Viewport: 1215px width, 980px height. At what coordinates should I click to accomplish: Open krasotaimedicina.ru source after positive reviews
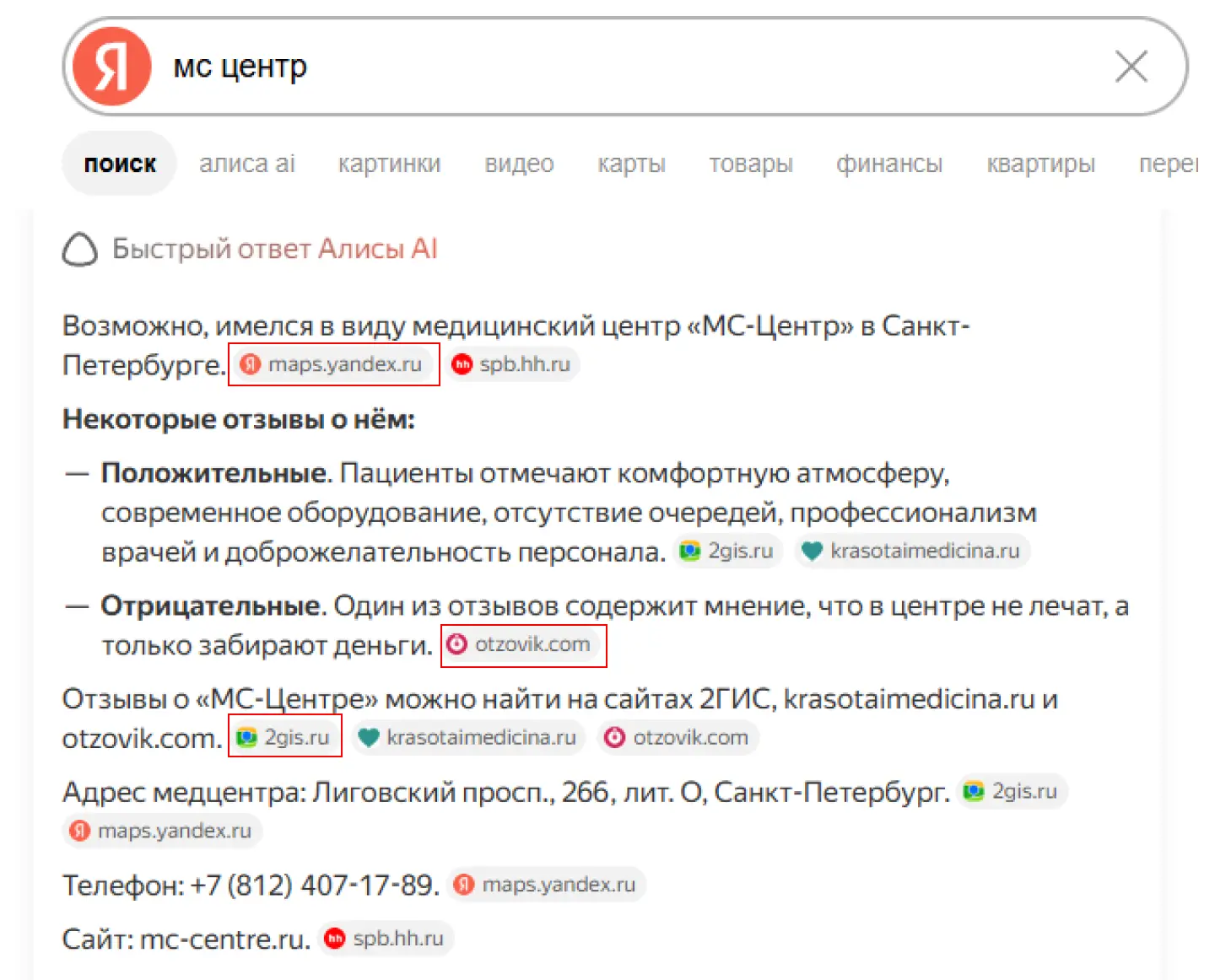(x=912, y=551)
